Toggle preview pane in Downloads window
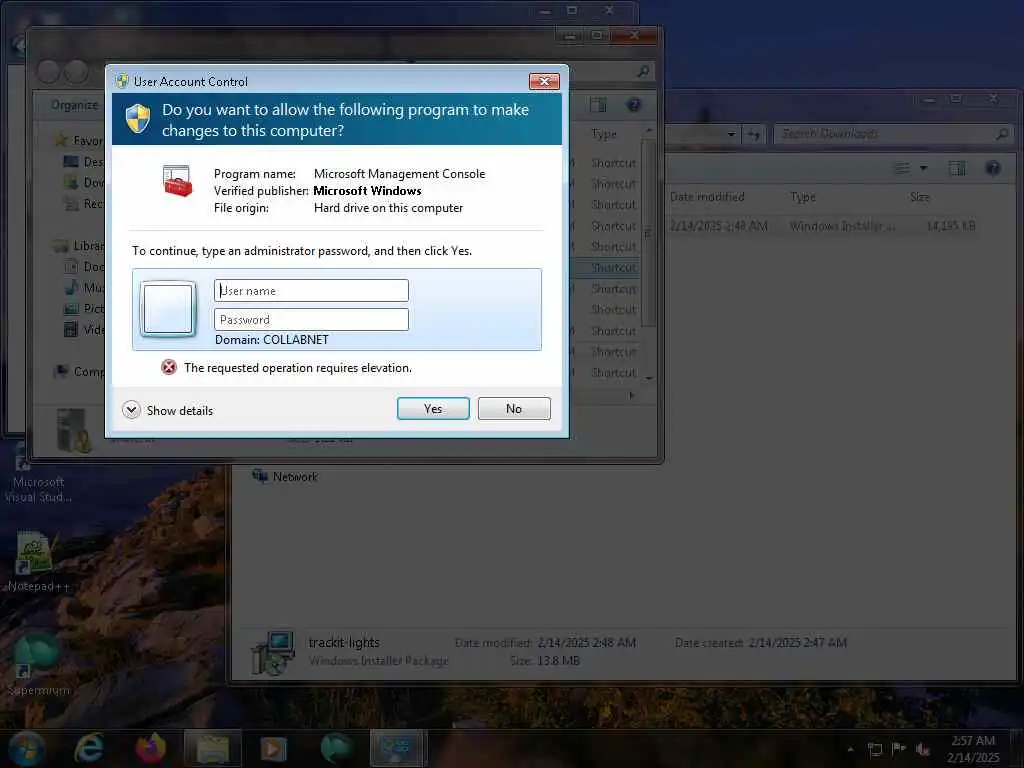1024x768 pixels. pos(957,168)
